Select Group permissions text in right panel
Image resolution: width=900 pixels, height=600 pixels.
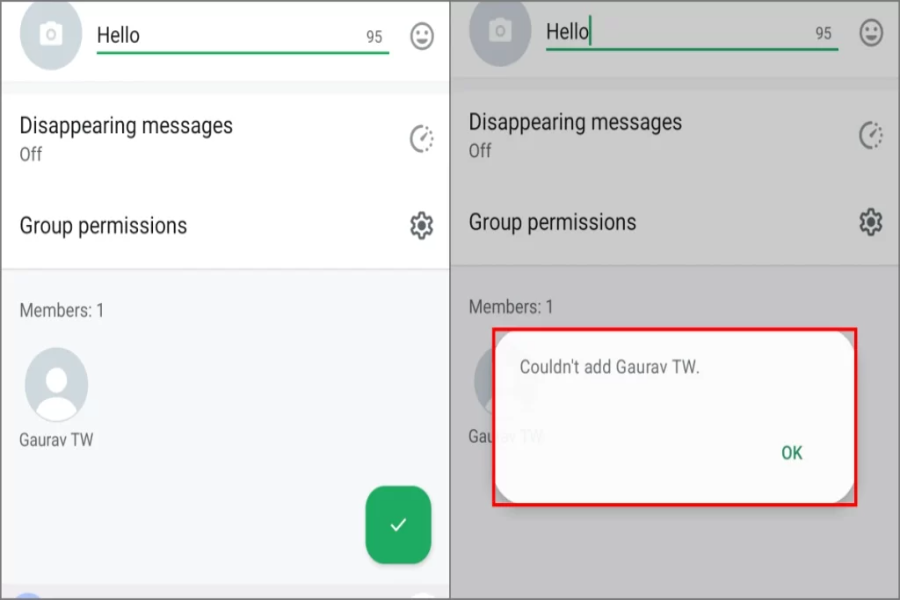(552, 222)
